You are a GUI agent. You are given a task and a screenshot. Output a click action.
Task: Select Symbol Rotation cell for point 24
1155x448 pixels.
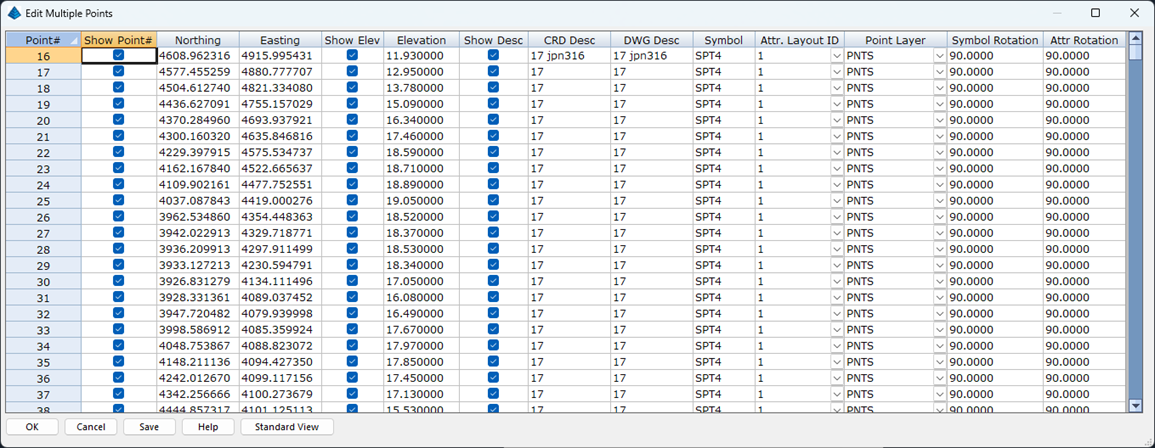click(994, 184)
